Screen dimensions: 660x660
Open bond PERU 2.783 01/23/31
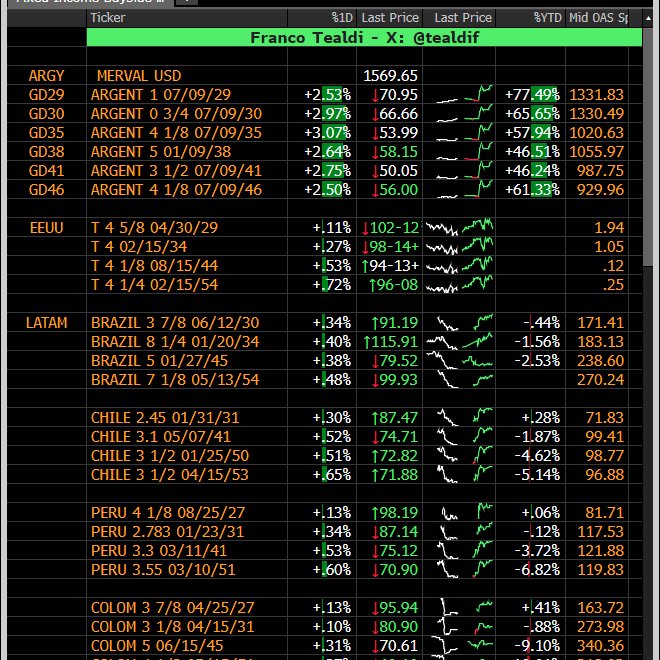tap(167, 532)
